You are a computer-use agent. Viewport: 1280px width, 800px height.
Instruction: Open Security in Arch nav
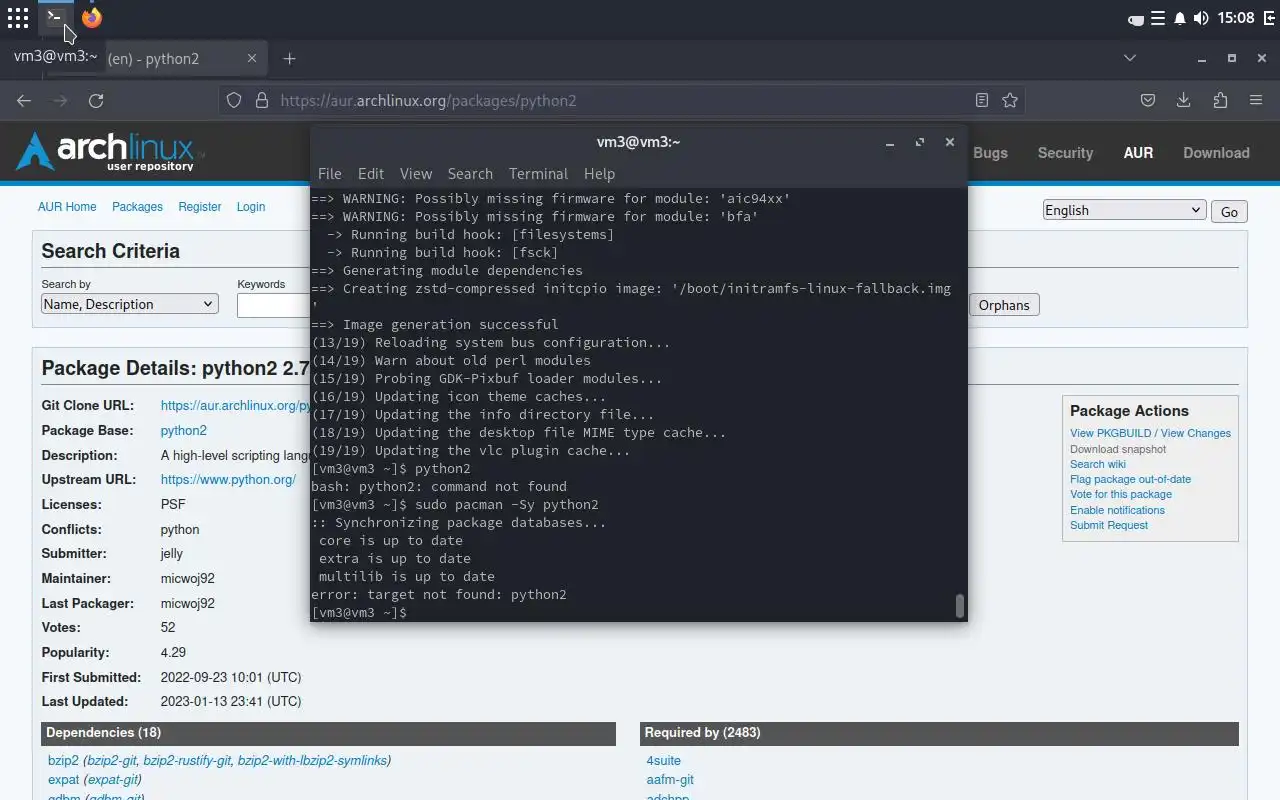(x=1065, y=153)
